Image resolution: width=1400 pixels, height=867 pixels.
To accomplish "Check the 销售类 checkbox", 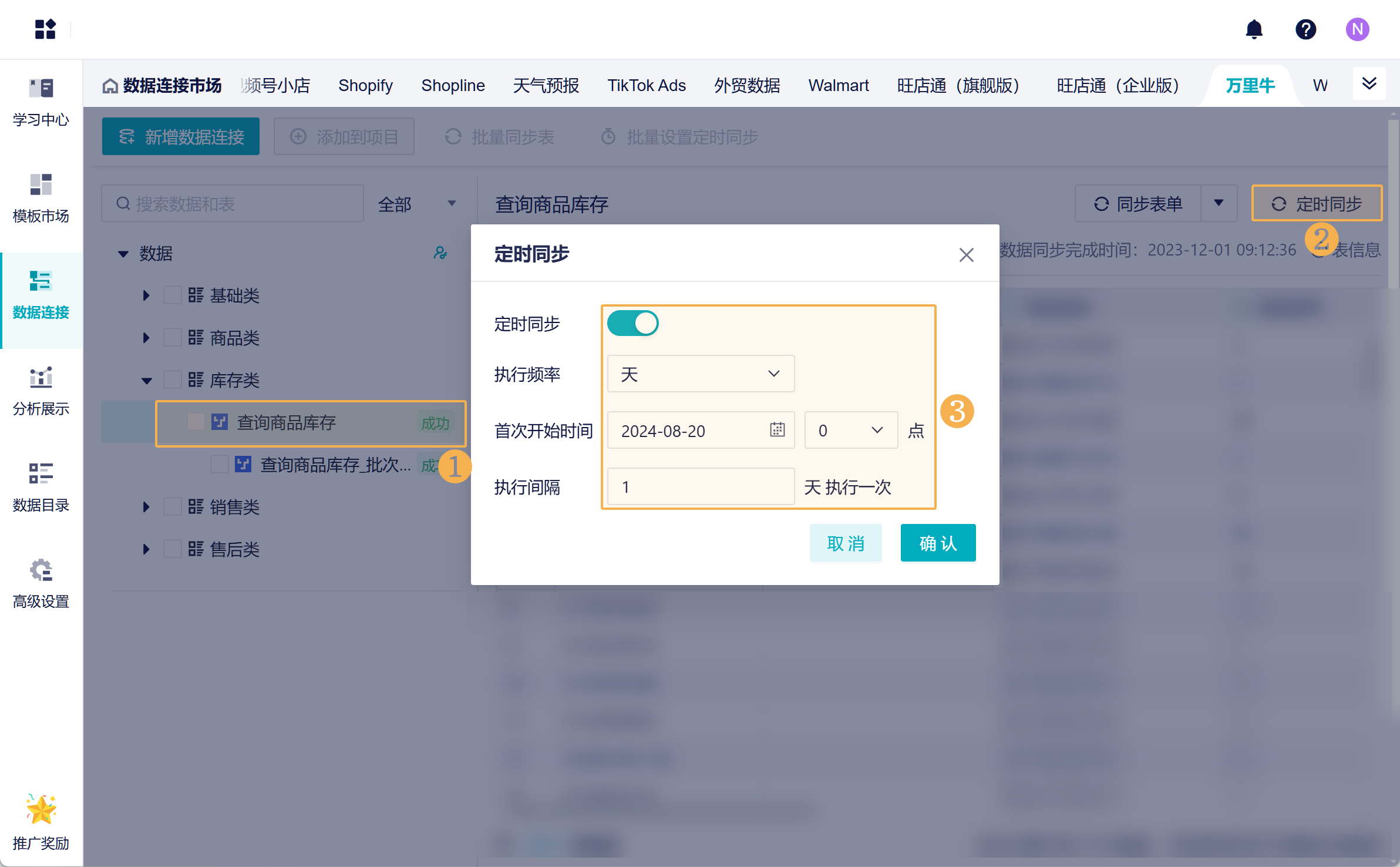I will tap(172, 506).
